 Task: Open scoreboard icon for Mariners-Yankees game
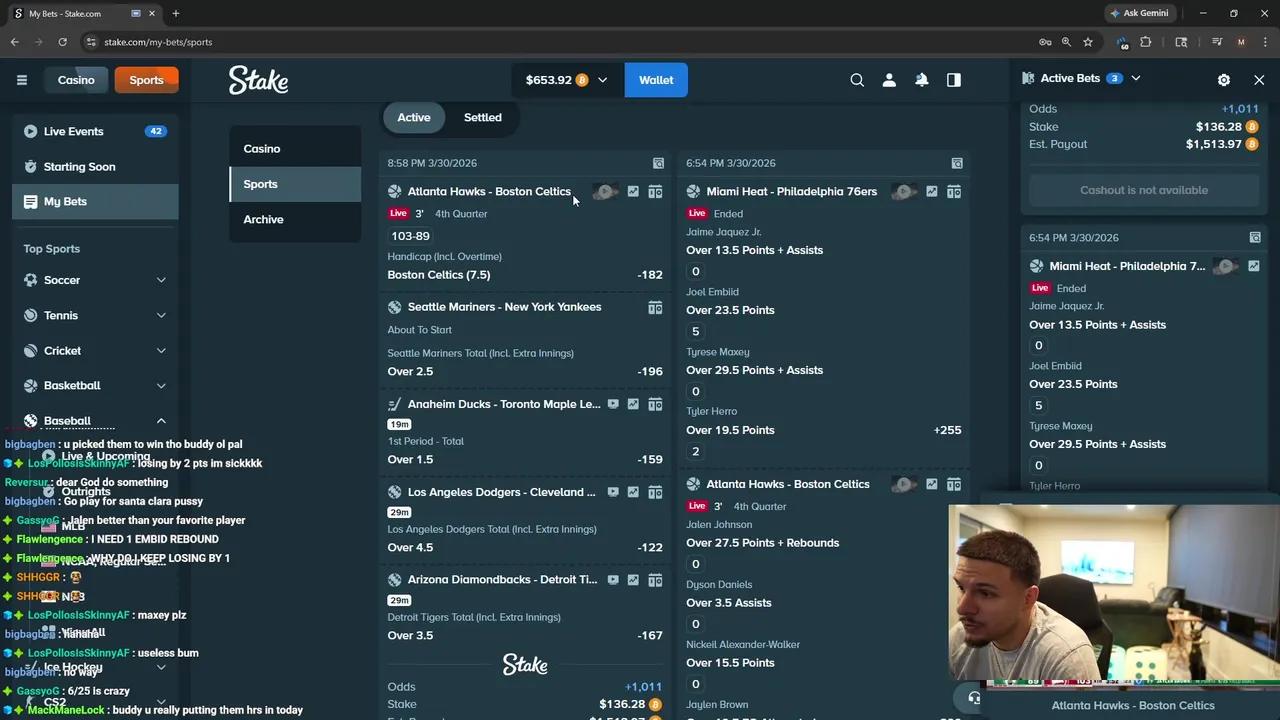[x=655, y=307]
